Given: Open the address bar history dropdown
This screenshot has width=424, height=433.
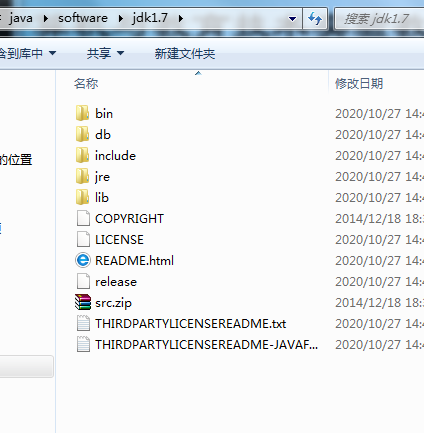Looking at the screenshot, I should (292, 19).
